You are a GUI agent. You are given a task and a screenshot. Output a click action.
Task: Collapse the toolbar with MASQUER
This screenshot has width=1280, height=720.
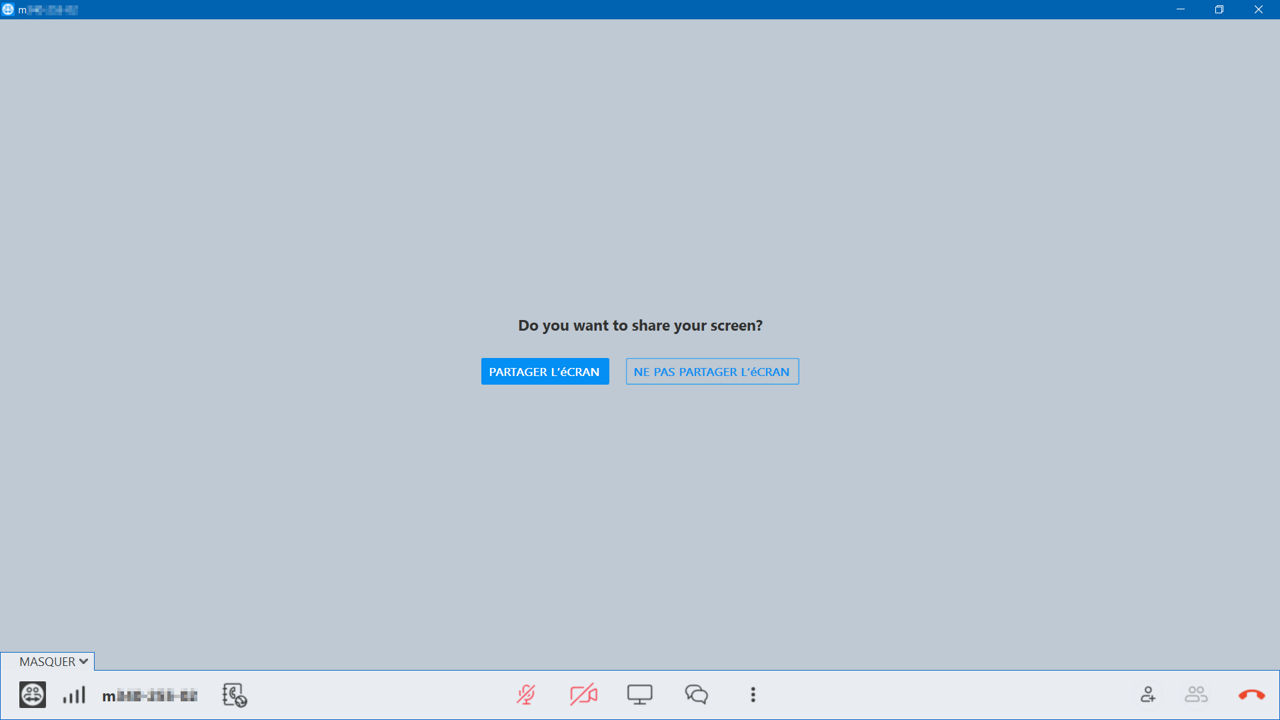(x=48, y=662)
